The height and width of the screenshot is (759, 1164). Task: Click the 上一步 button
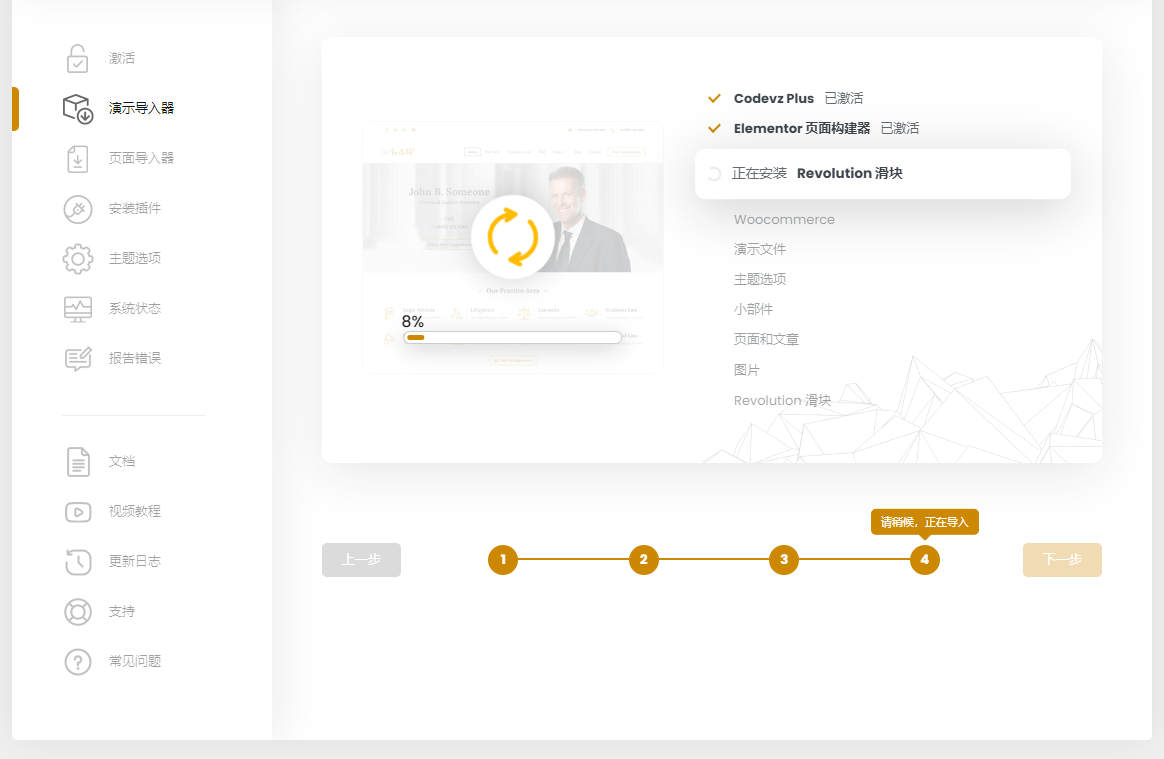pos(362,560)
